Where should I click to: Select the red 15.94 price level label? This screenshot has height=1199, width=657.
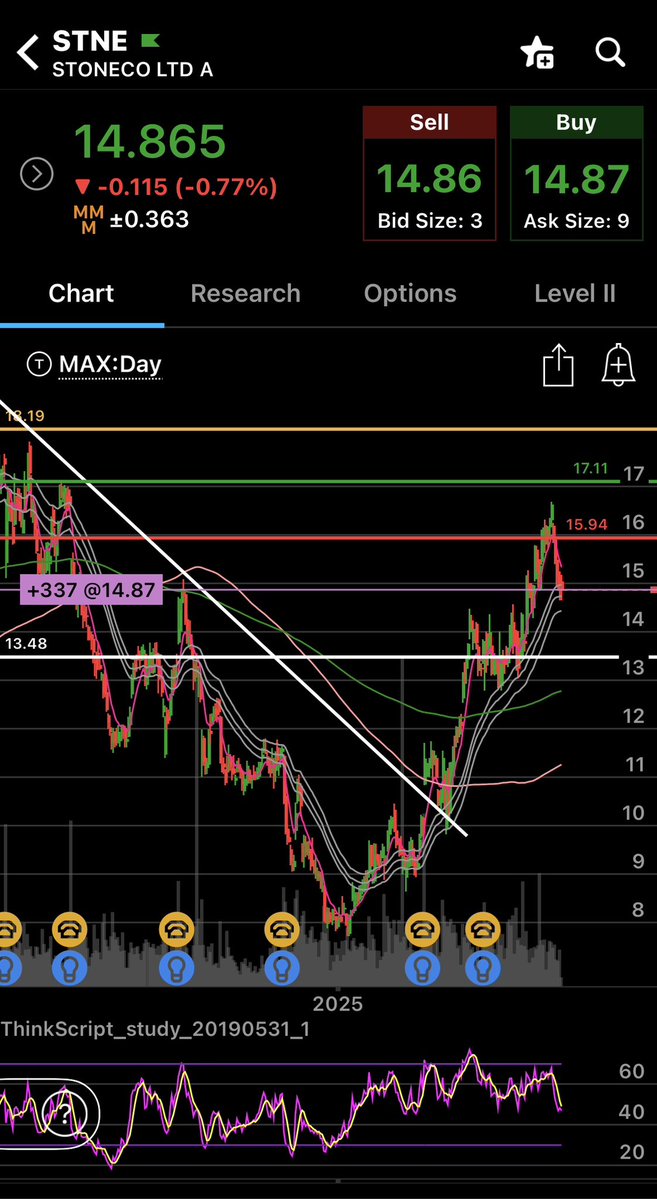coord(587,525)
